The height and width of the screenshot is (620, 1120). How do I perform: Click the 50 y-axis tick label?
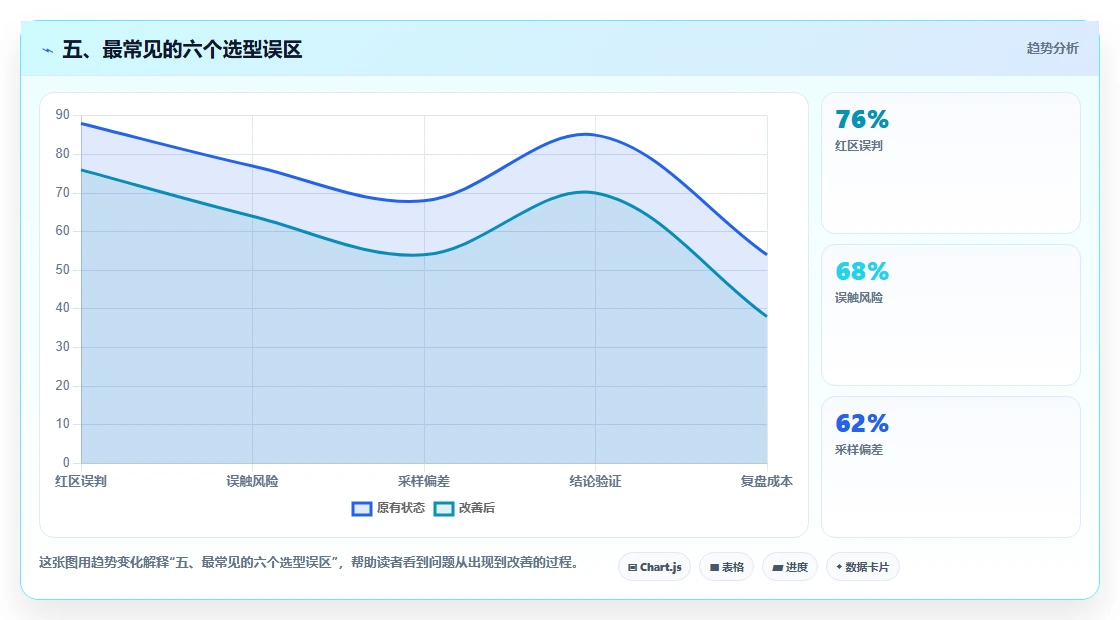click(x=63, y=270)
